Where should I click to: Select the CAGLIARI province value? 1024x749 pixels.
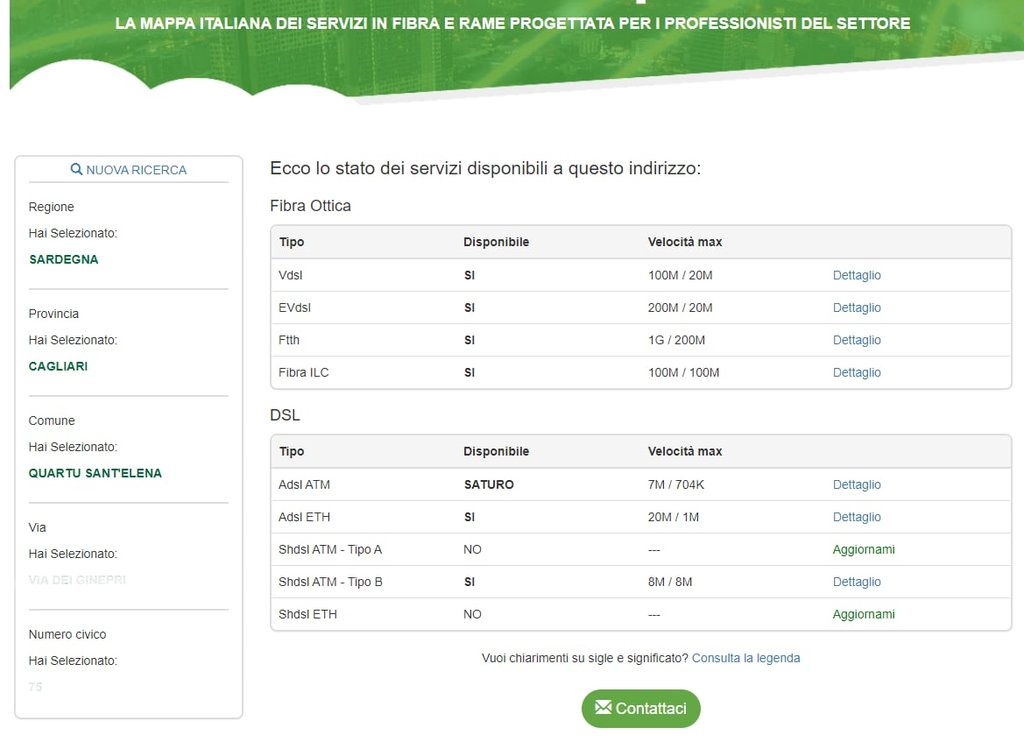pos(58,366)
